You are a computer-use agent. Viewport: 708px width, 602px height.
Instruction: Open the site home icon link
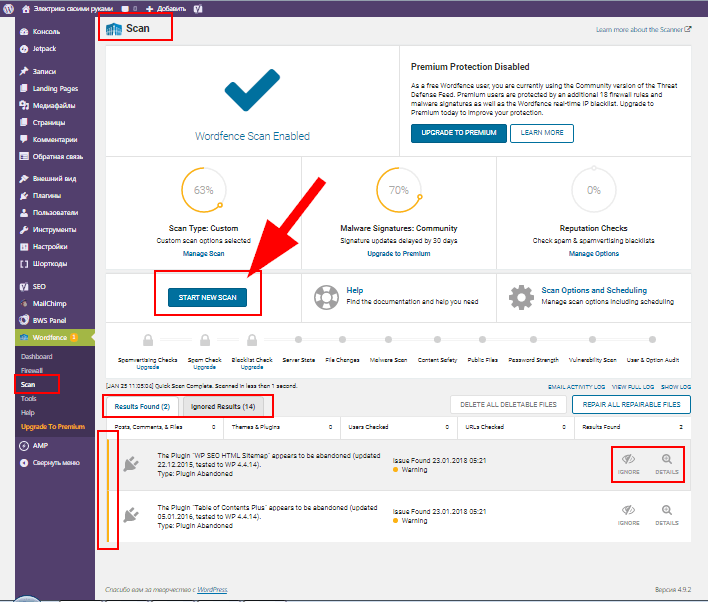26,9
